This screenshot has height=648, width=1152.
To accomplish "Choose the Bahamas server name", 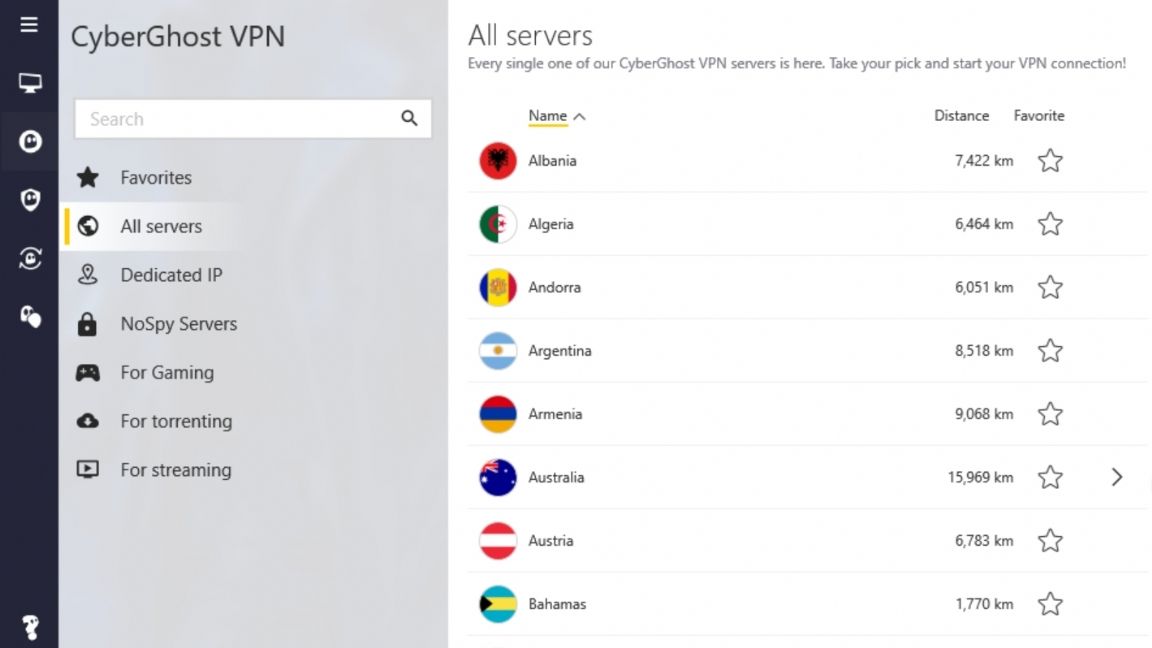I will [557, 604].
